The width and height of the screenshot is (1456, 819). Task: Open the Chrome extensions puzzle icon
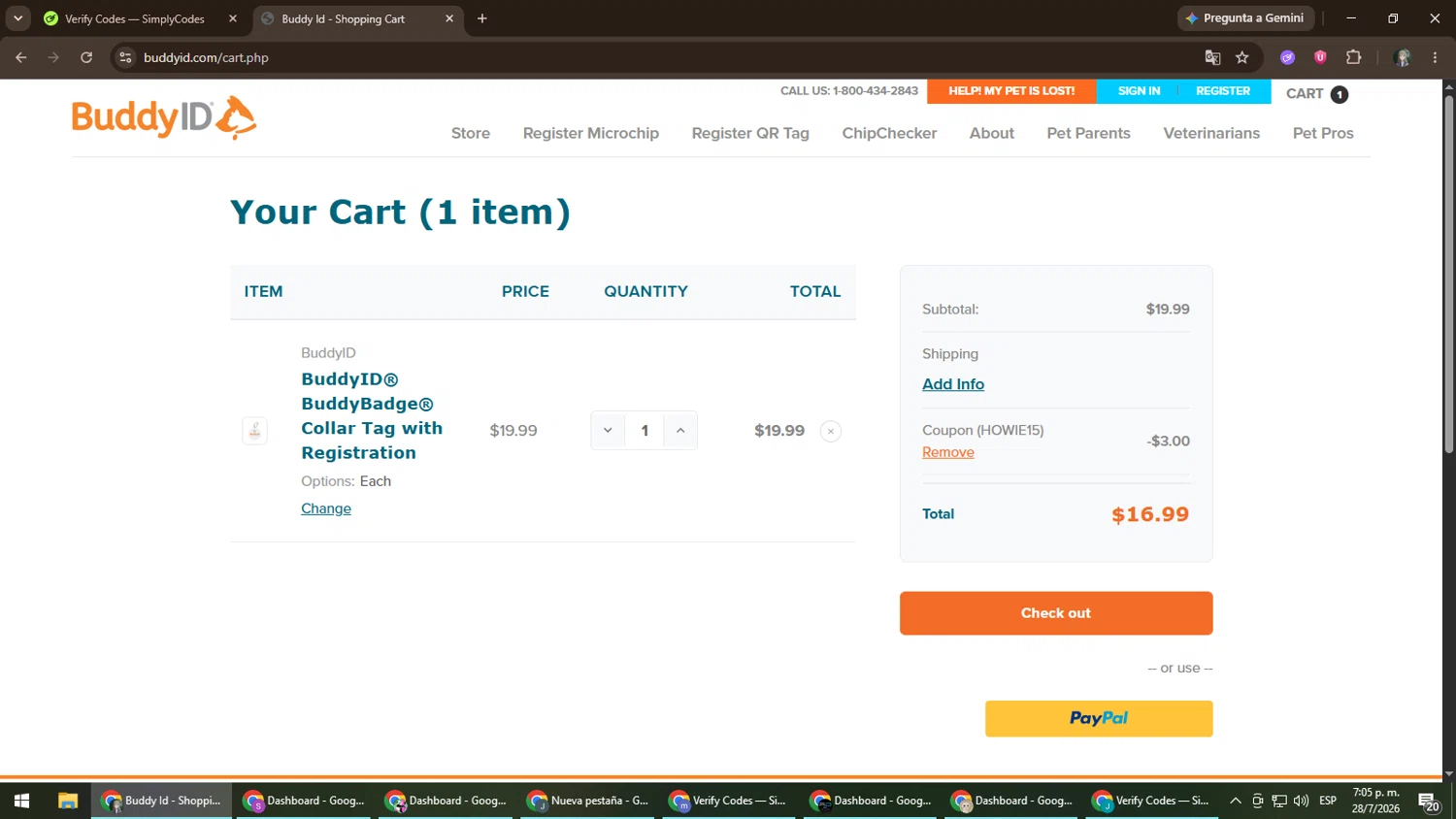1354,57
